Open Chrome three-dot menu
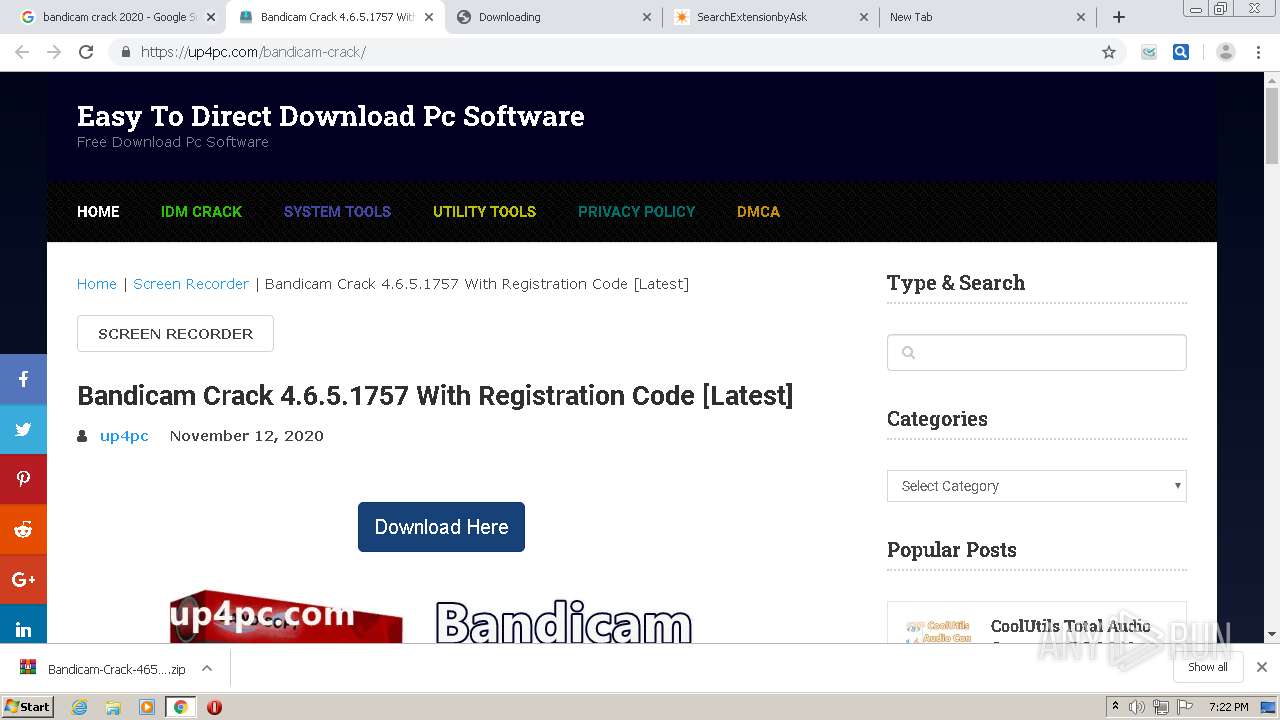Viewport: 1280px width, 720px height. 1258,52
